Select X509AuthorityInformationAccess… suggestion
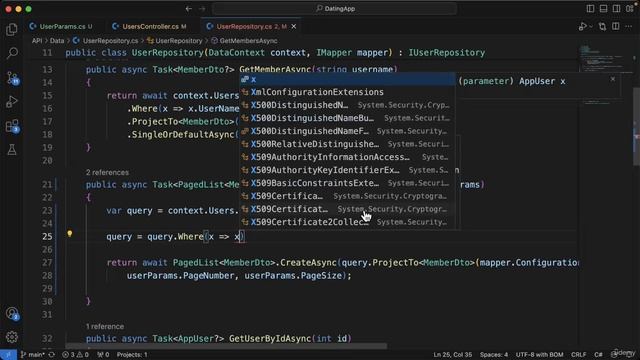The image size is (640, 360). (347, 157)
